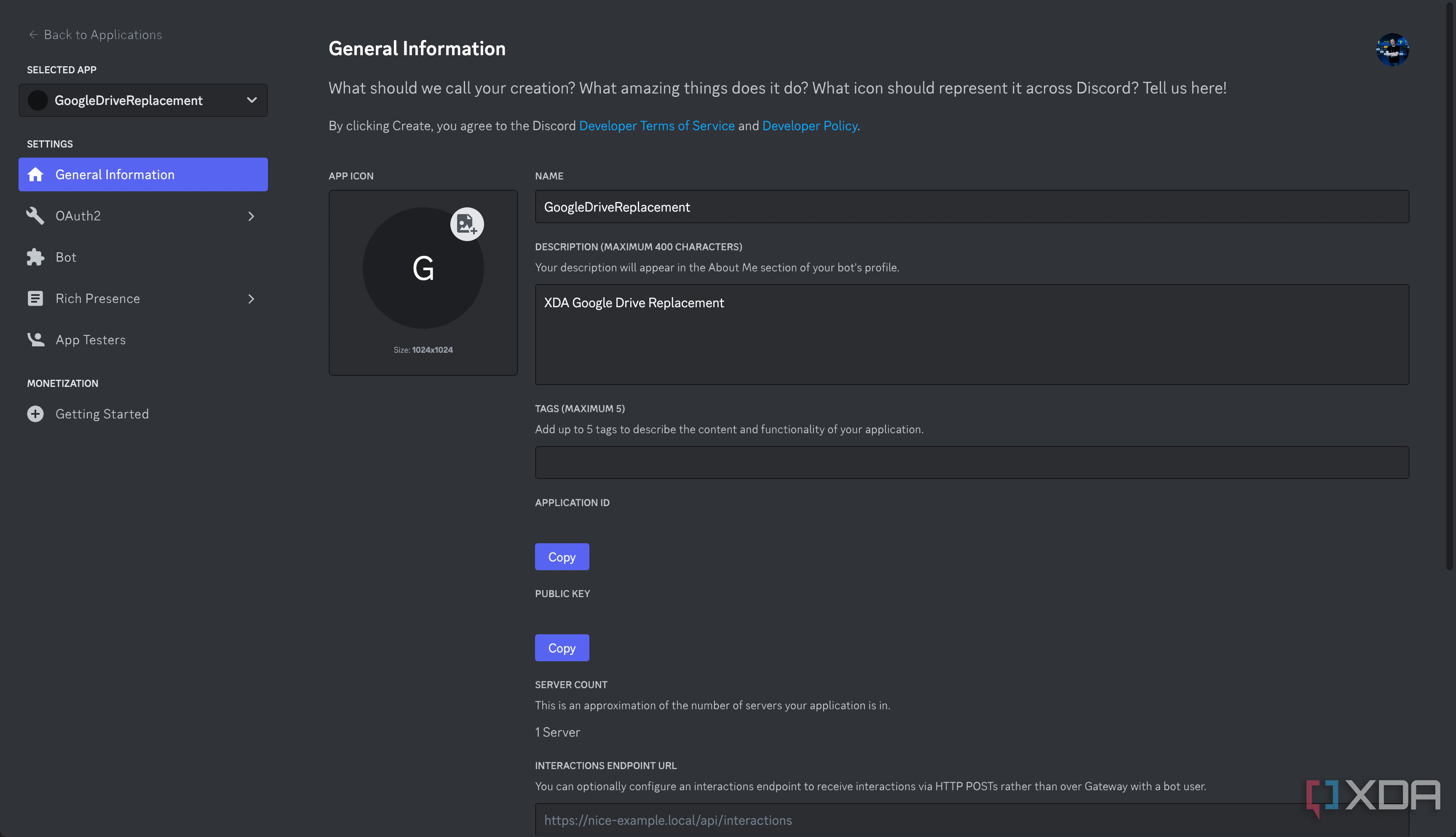The image size is (1456, 837).
Task: Click the back arrow to Applications
Action: tap(33, 35)
